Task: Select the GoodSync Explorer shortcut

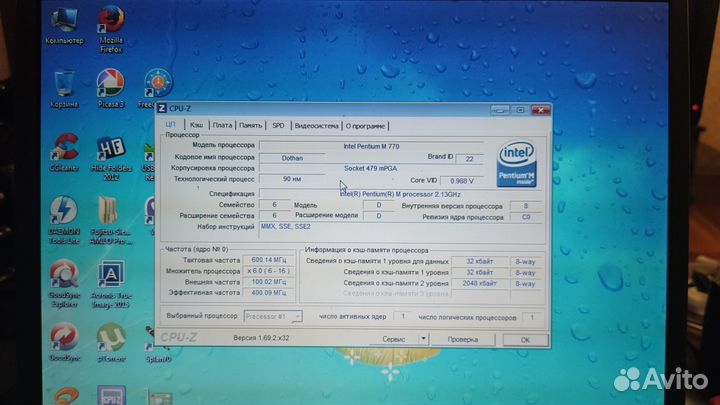Action: pyautogui.click(x=64, y=283)
